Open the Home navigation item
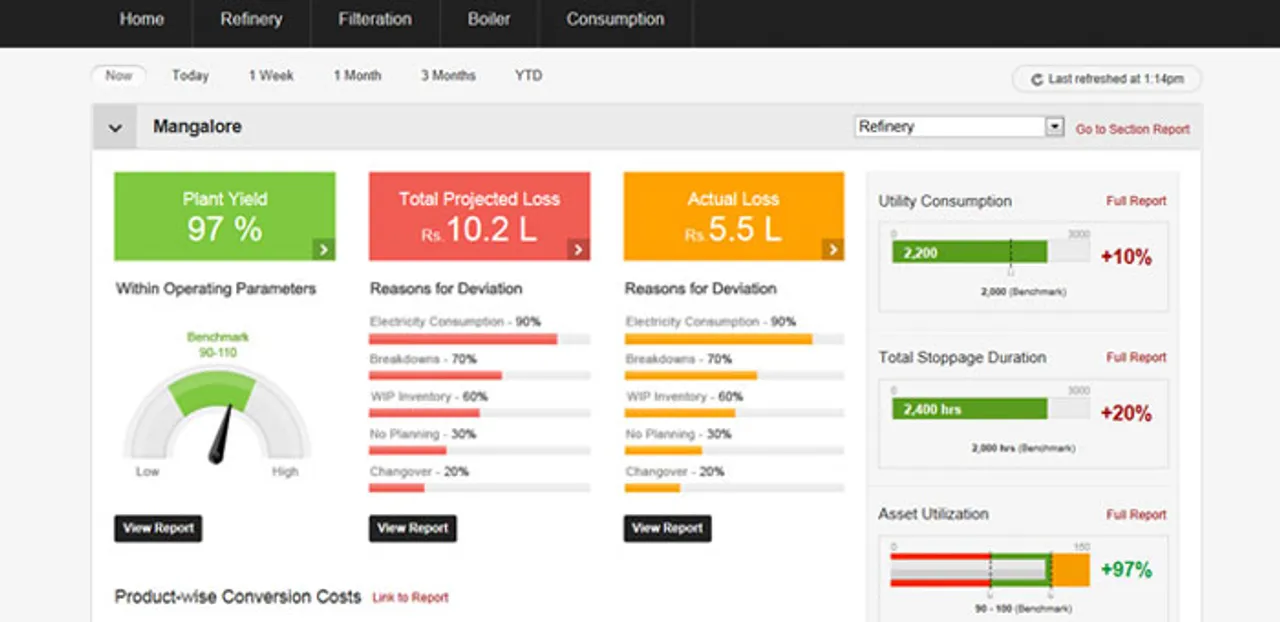 (142, 20)
